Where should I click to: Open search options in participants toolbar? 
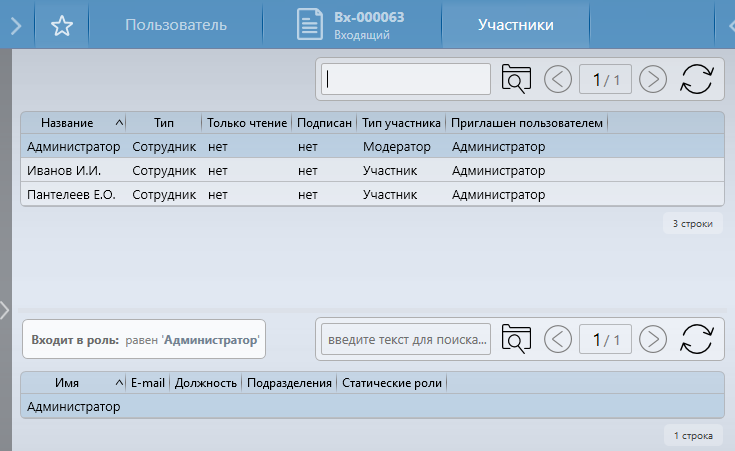[516, 79]
